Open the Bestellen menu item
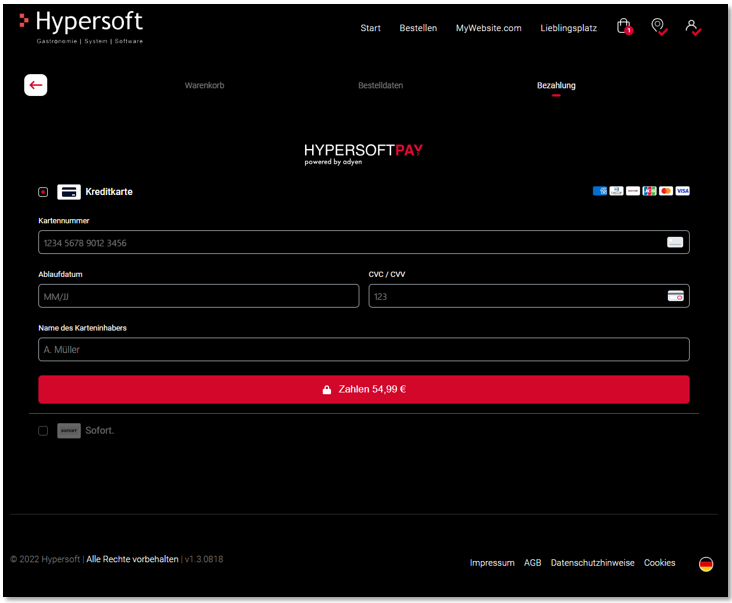Screen dimensions: 732x603 coord(418,28)
